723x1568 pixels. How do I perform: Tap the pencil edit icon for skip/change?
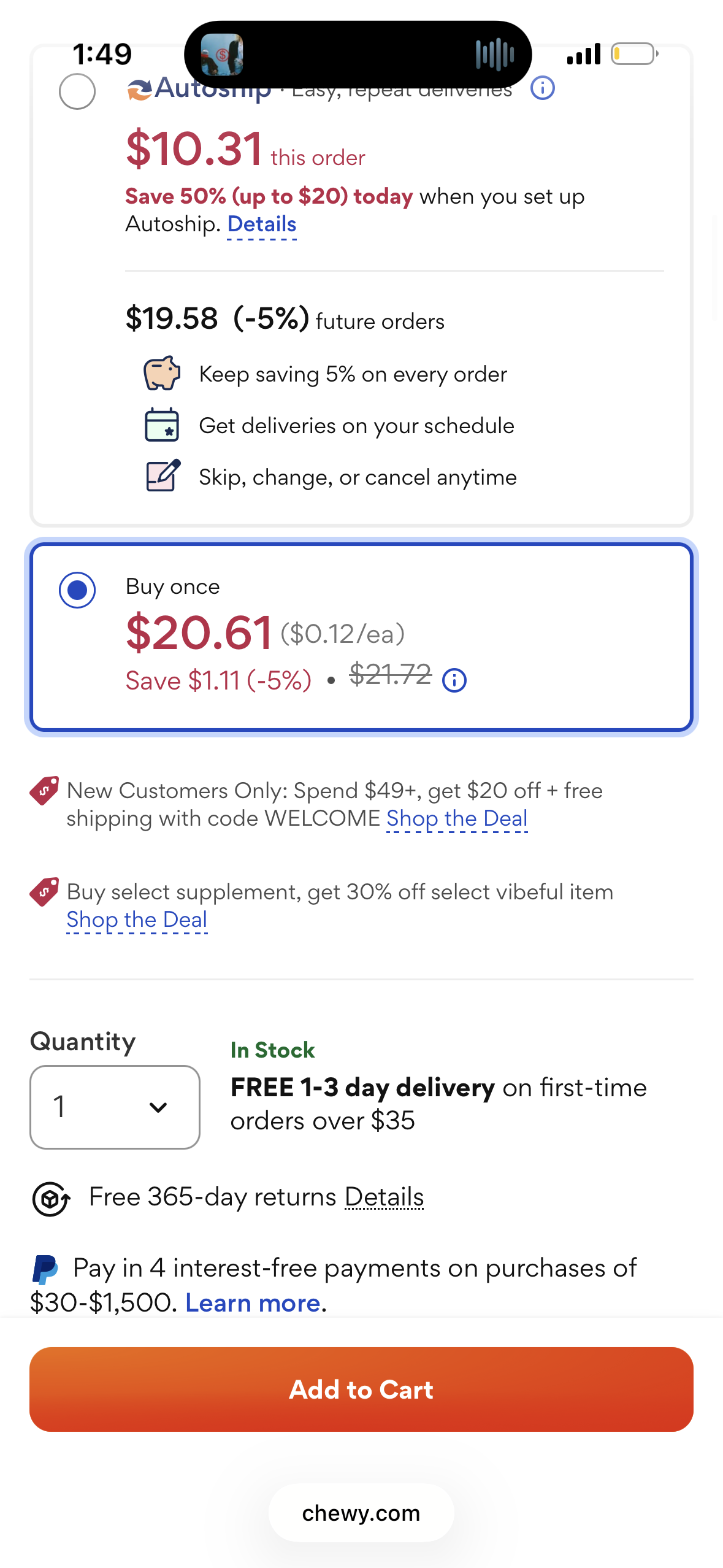163,475
